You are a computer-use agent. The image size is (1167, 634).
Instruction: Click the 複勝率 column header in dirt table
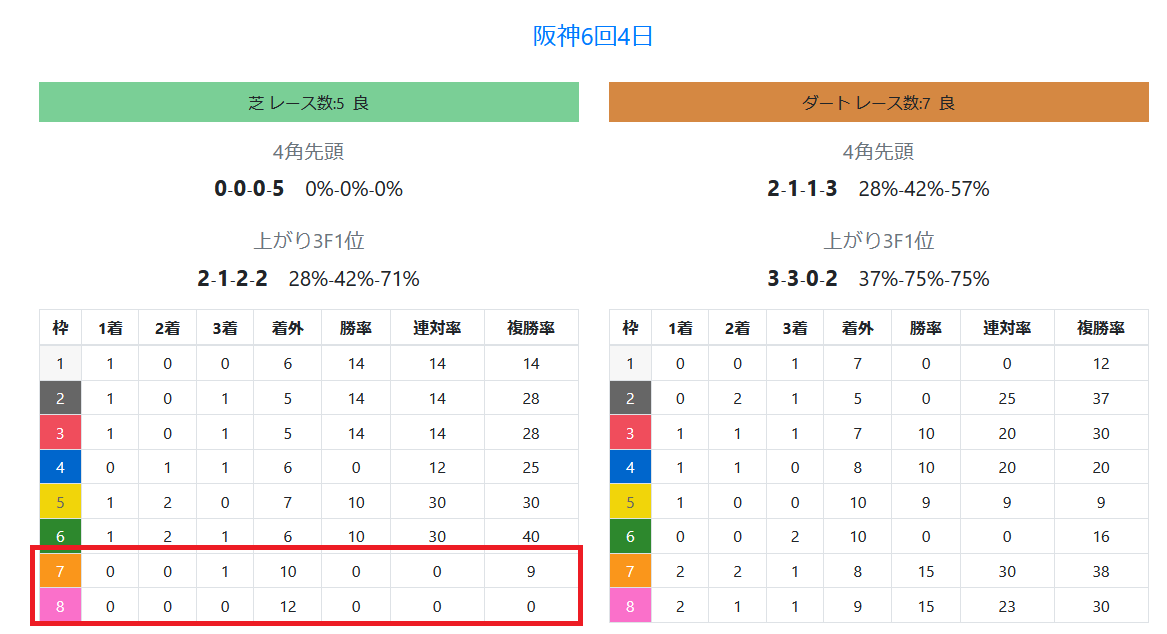point(1101,328)
